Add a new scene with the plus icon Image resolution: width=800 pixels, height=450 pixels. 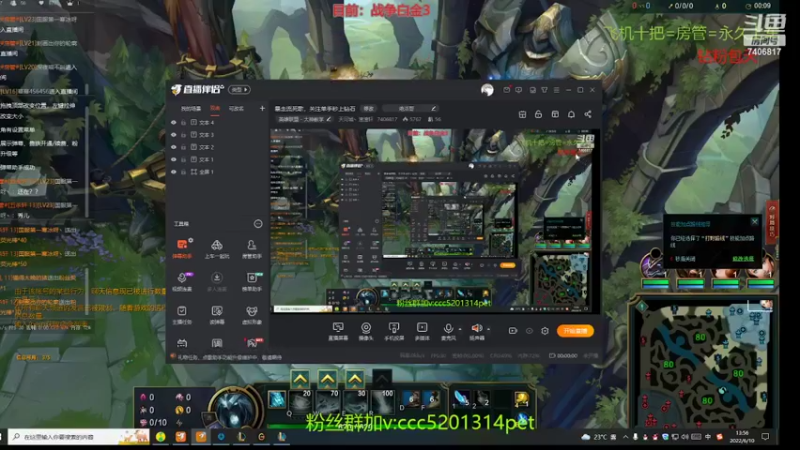[x=262, y=108]
